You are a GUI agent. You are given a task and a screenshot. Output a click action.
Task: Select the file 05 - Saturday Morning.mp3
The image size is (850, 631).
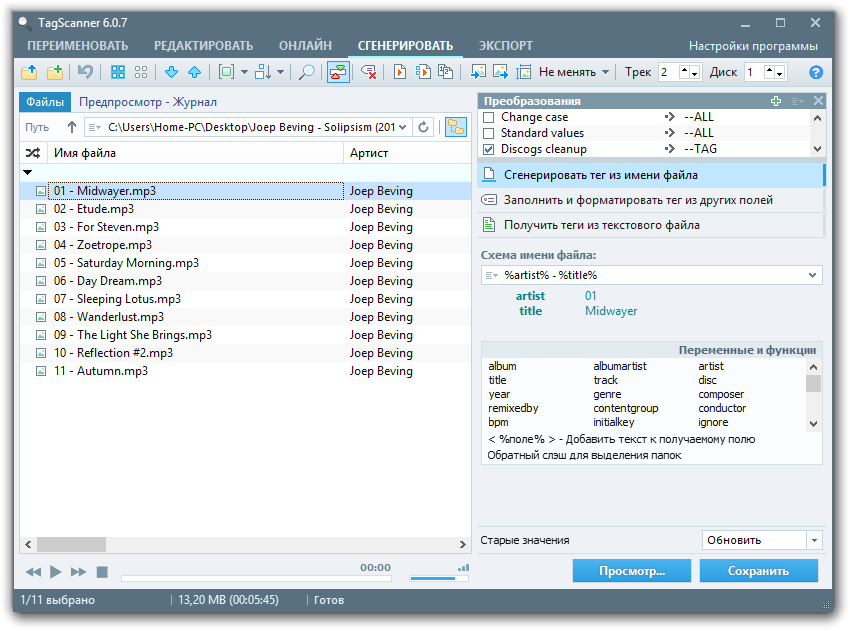point(126,263)
